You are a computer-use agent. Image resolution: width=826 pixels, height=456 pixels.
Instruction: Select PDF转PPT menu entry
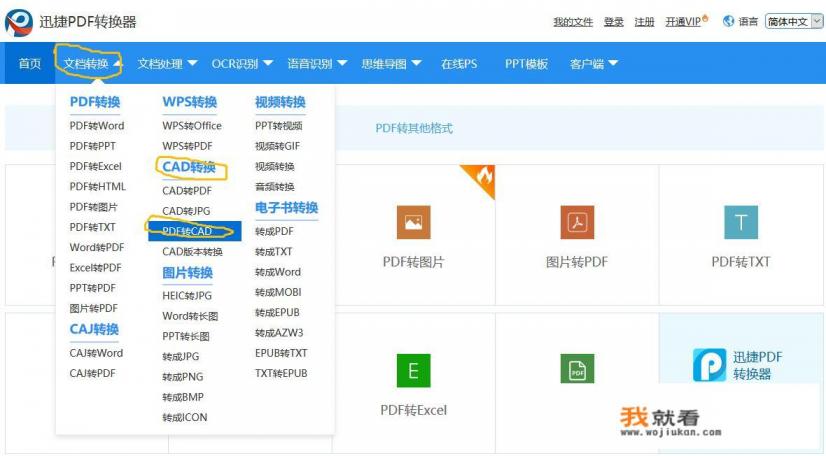(92, 146)
